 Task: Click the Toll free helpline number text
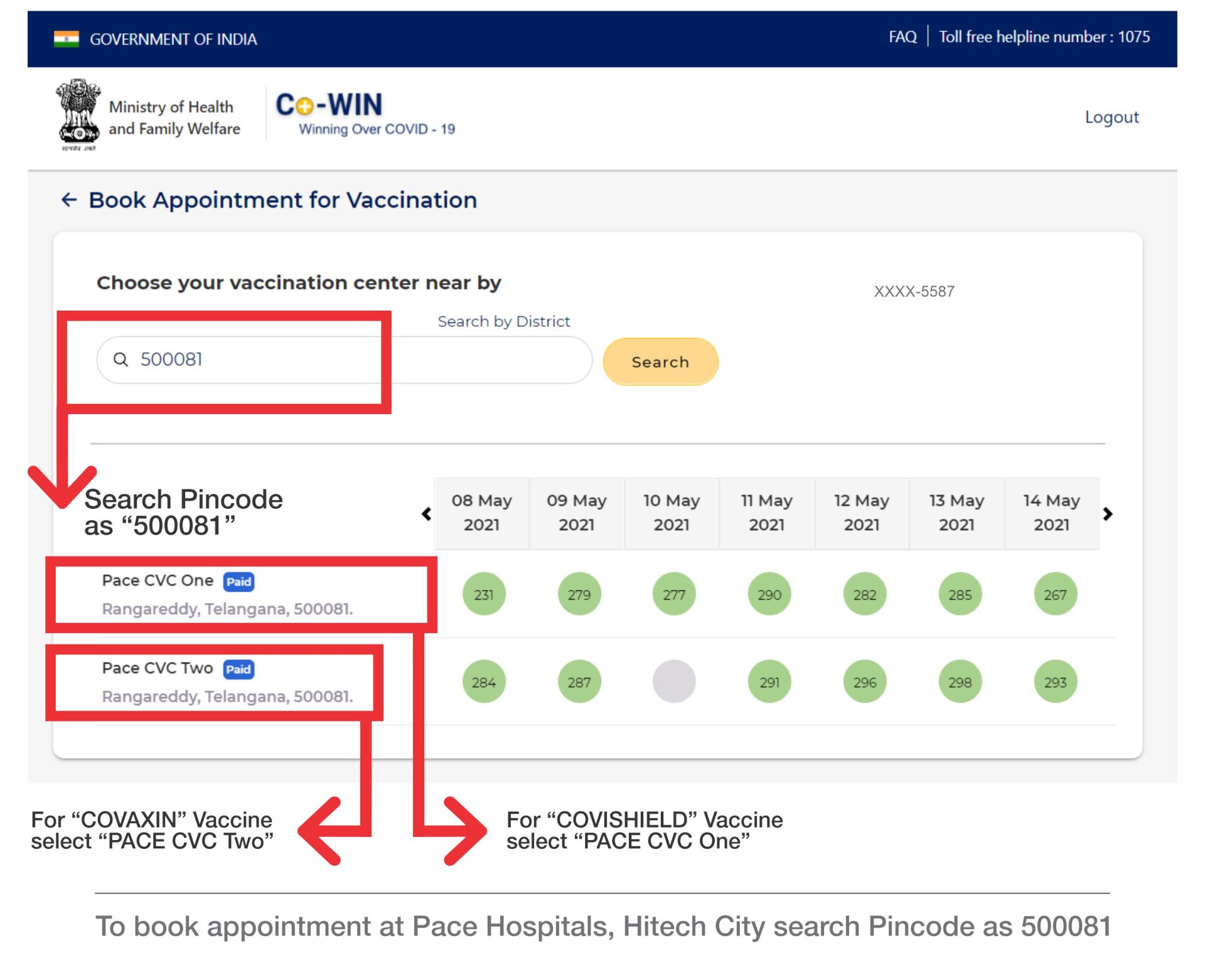tap(1044, 37)
